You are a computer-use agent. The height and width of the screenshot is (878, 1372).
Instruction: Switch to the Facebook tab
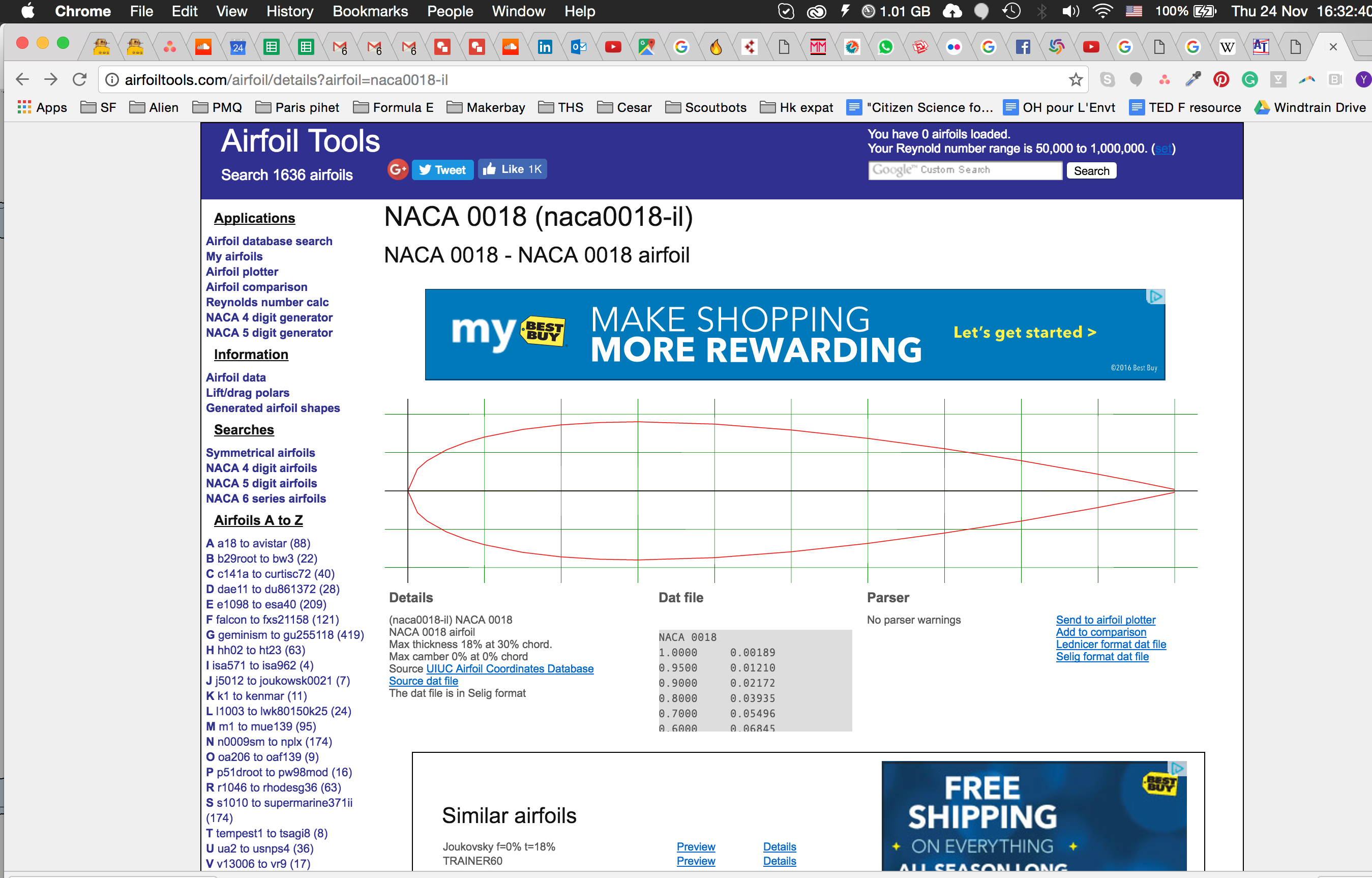click(1023, 47)
